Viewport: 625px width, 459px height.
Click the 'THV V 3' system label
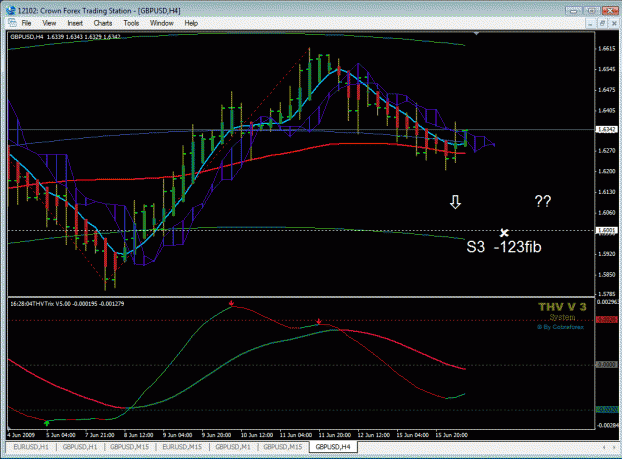pos(562,307)
